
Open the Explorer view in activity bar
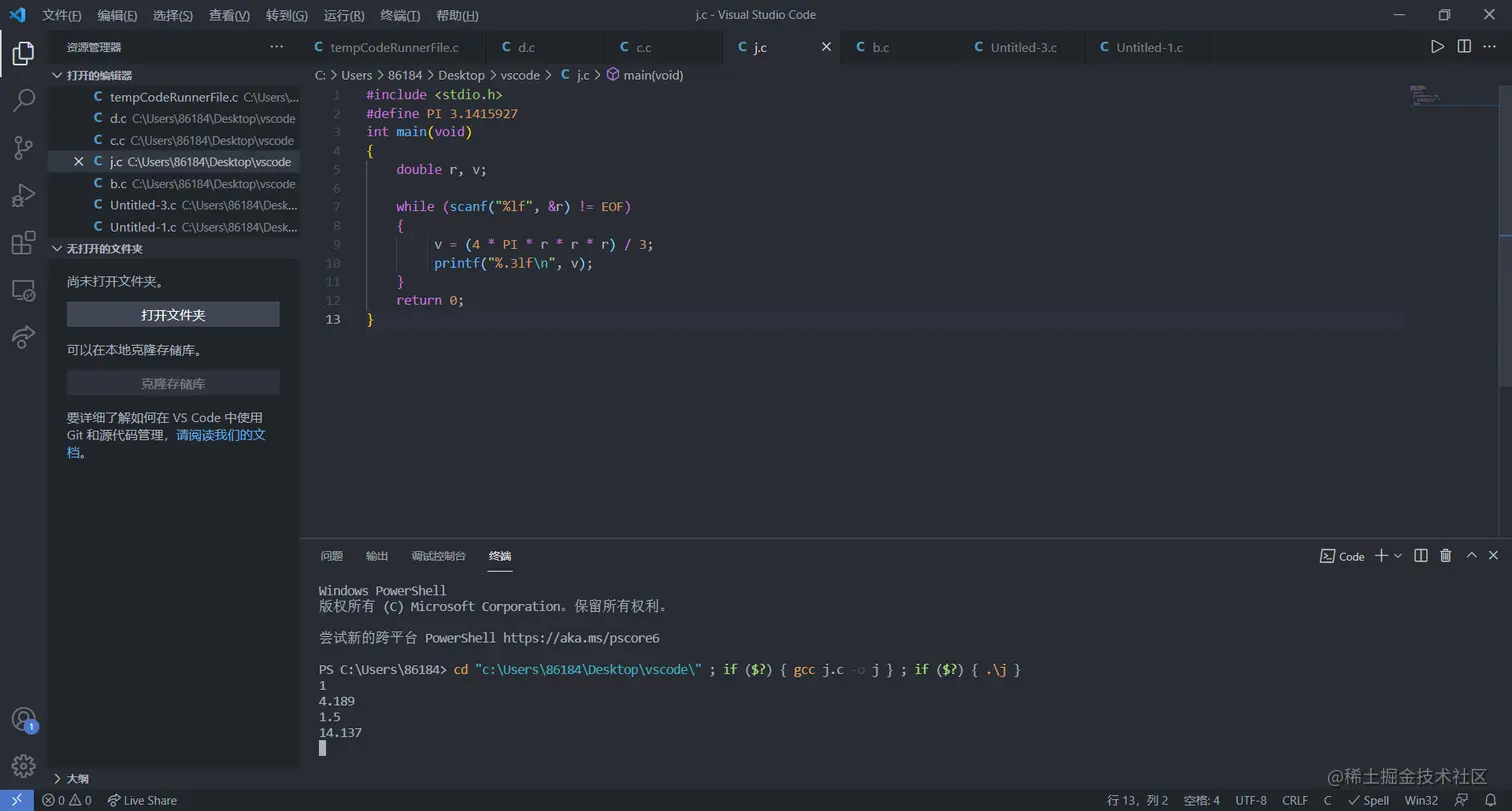[x=23, y=54]
